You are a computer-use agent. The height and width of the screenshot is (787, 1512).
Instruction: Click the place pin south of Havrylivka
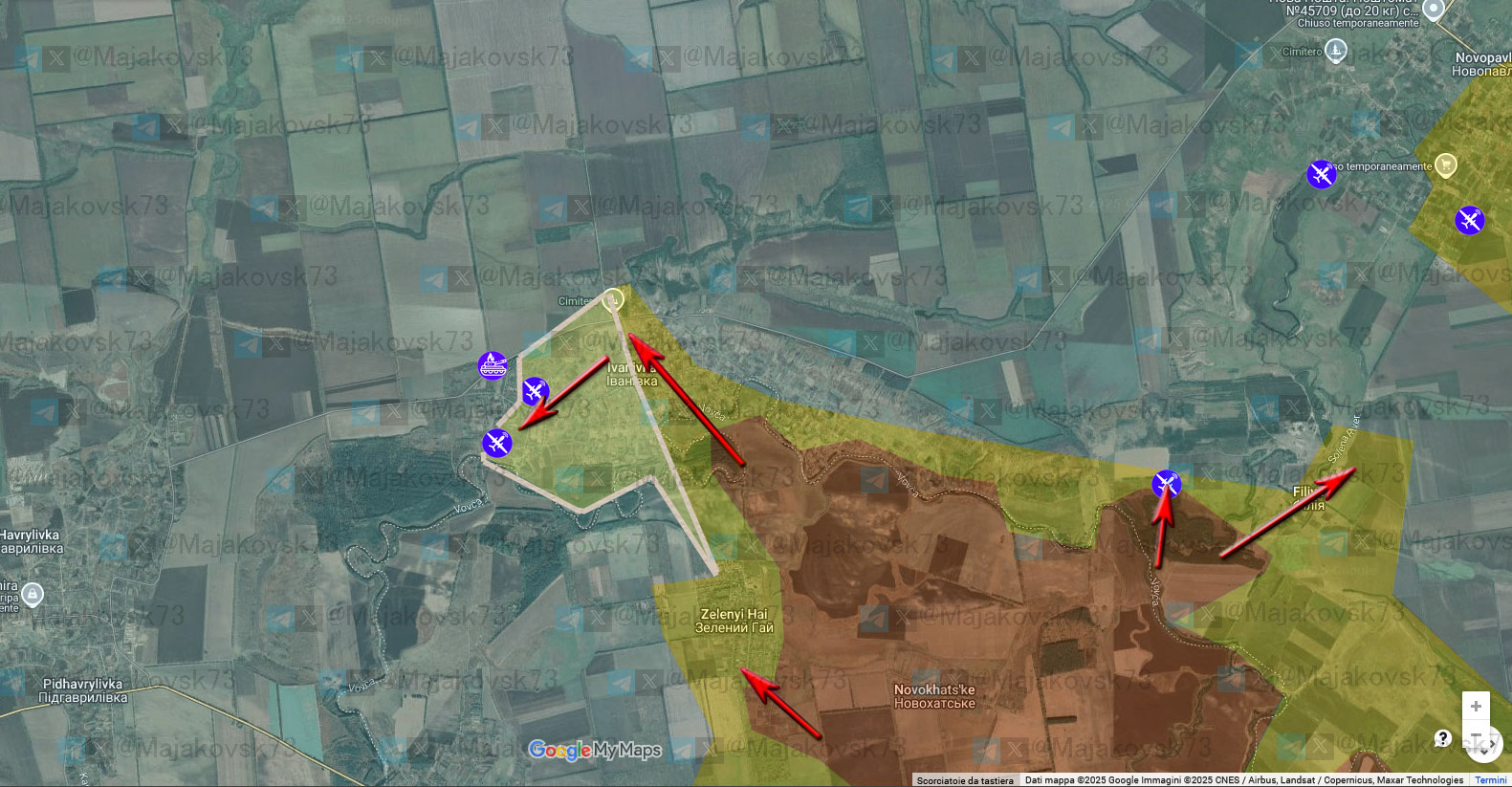[33, 595]
